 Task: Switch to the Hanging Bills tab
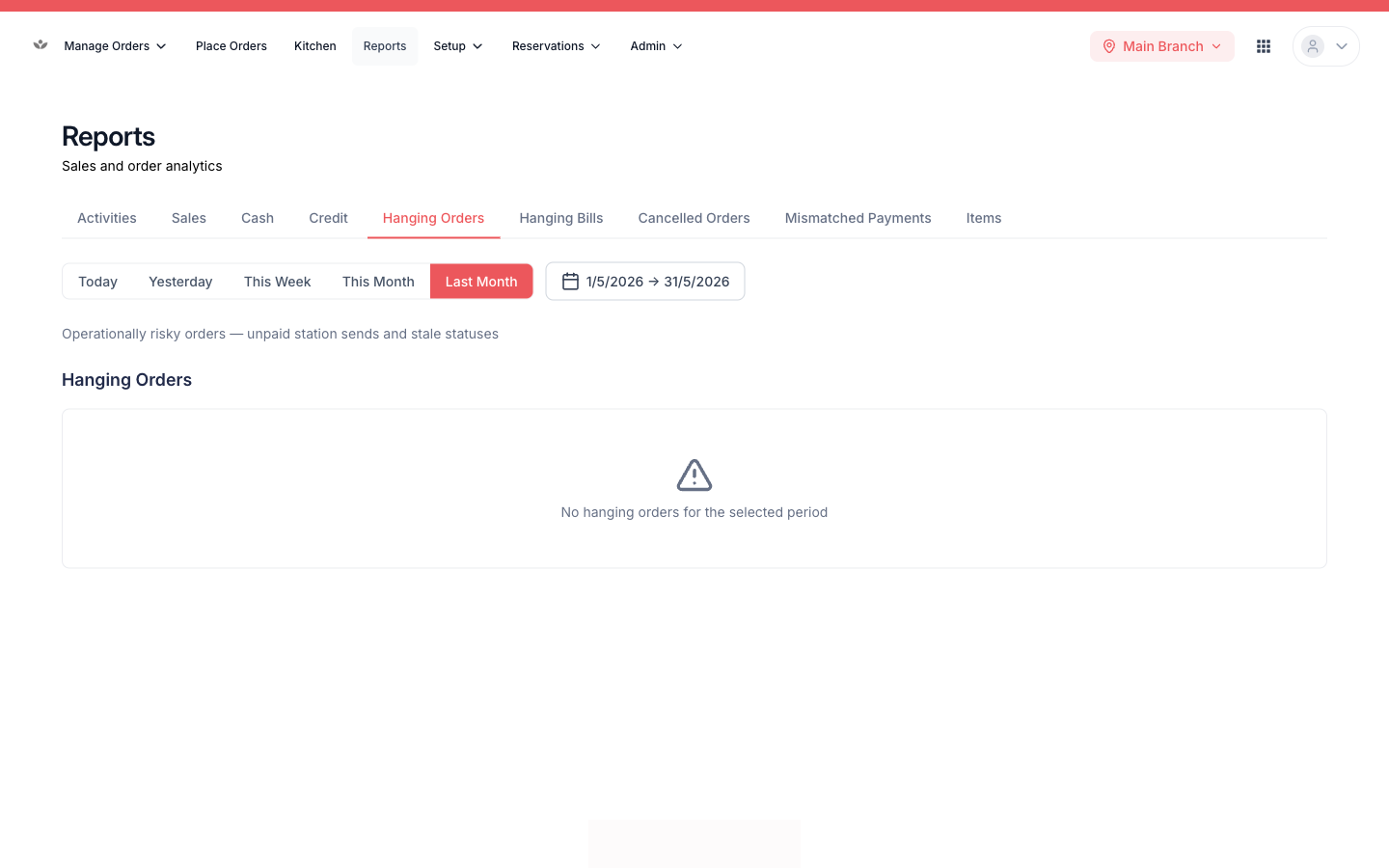pos(561,218)
